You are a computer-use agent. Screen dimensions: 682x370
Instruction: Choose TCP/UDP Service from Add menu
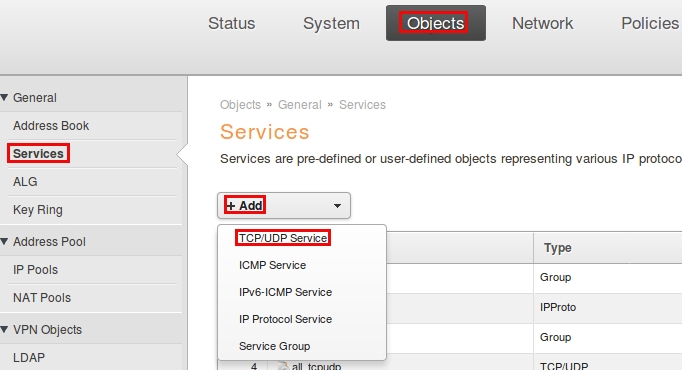click(x=283, y=238)
